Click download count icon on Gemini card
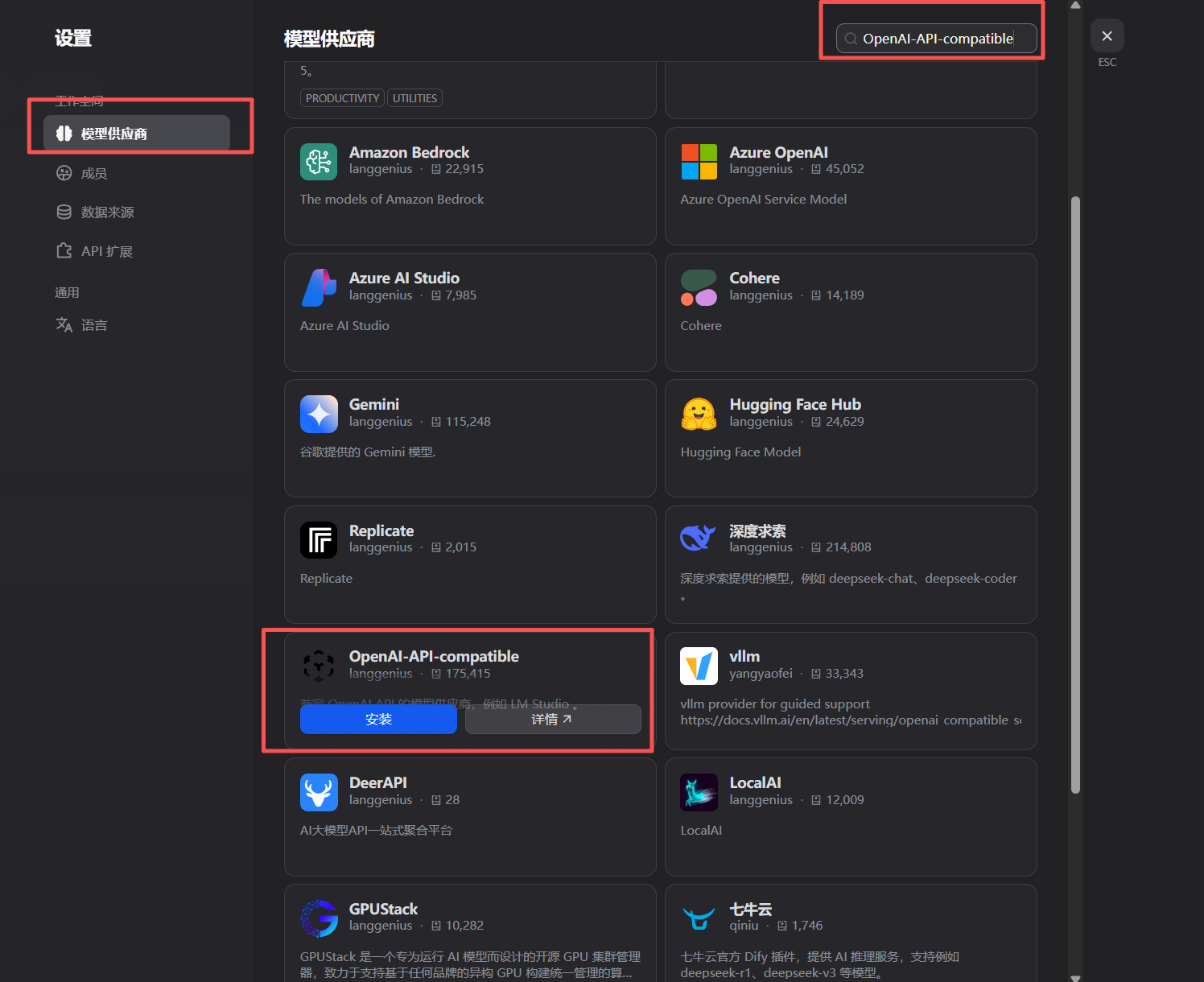The height and width of the screenshot is (982, 1204). coord(436,422)
